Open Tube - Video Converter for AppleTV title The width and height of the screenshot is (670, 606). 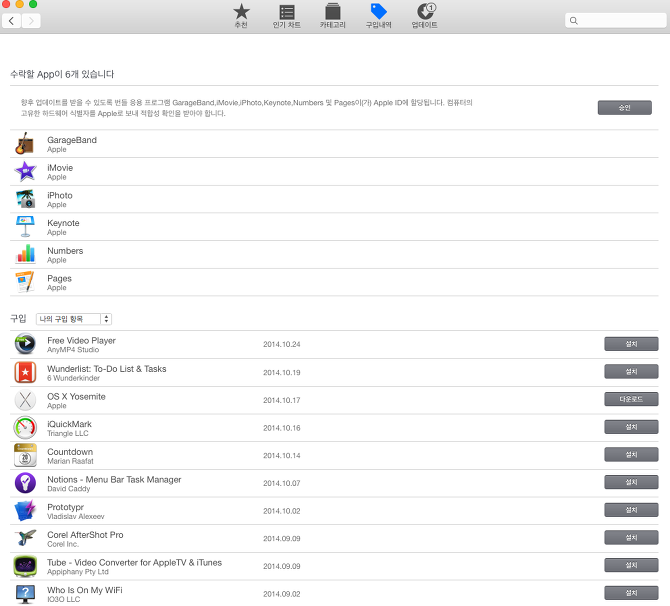(x=134, y=563)
